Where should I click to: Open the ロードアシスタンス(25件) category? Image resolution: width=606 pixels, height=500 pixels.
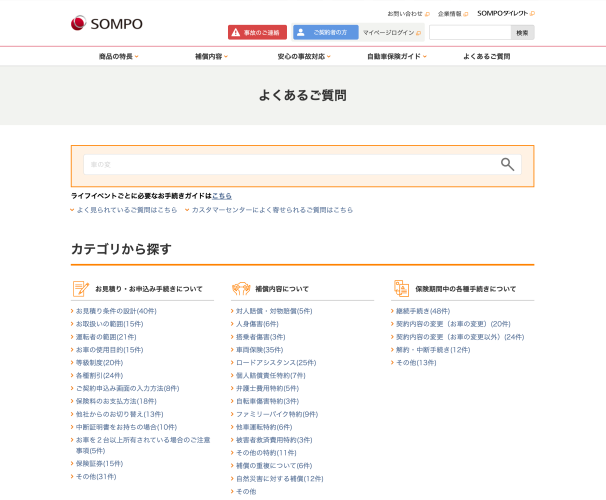[275, 363]
